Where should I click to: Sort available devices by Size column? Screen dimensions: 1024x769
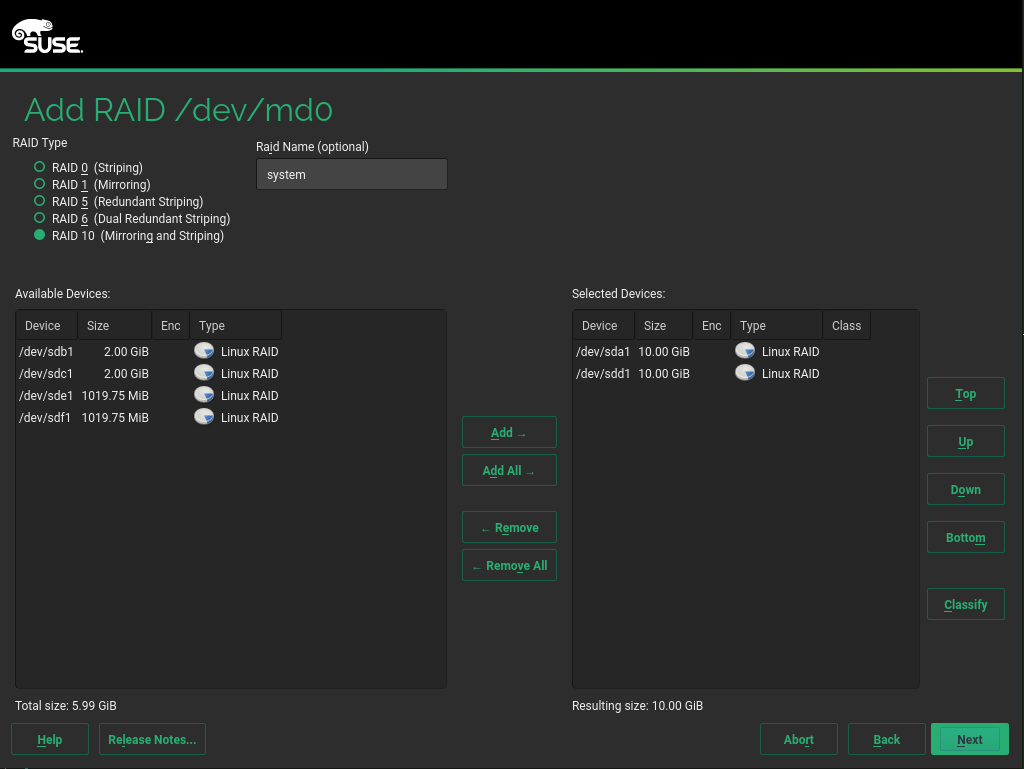click(114, 326)
